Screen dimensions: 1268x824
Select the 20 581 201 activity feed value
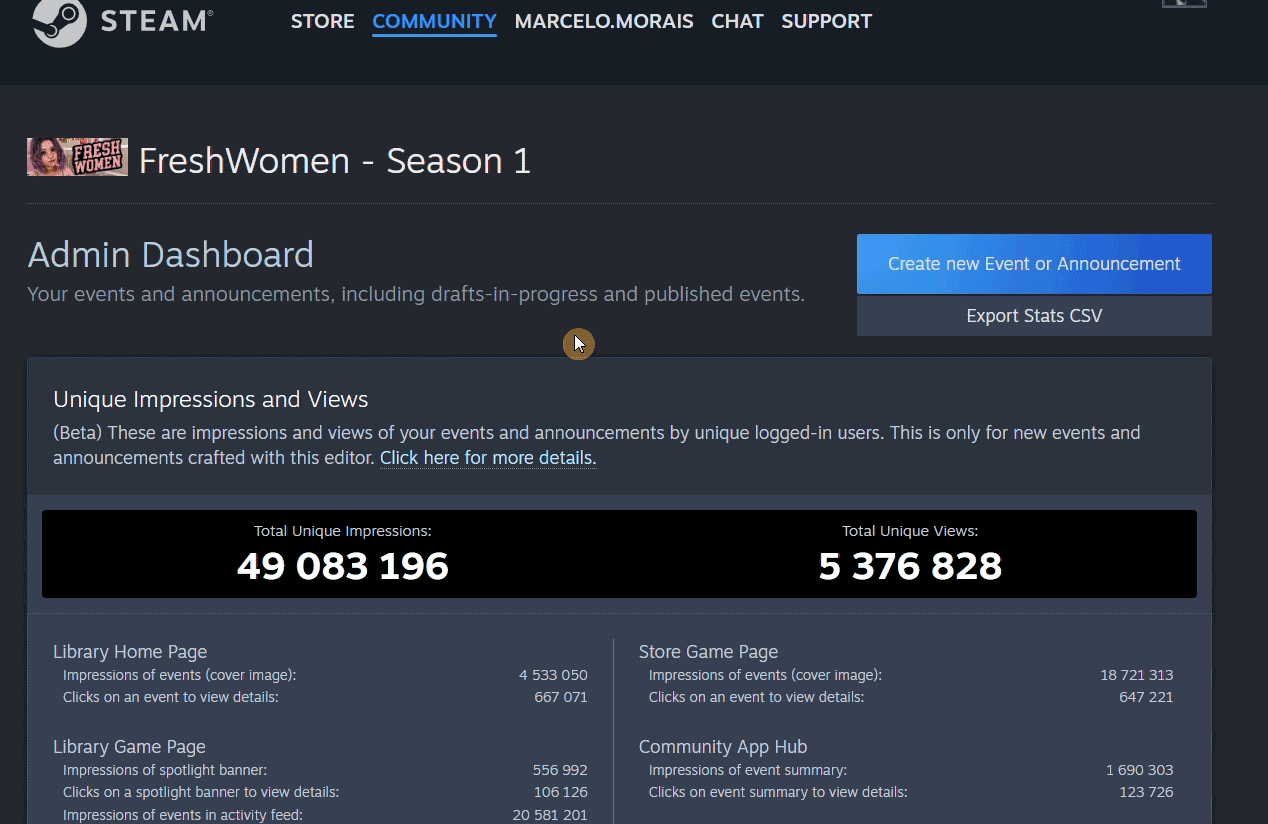551,815
